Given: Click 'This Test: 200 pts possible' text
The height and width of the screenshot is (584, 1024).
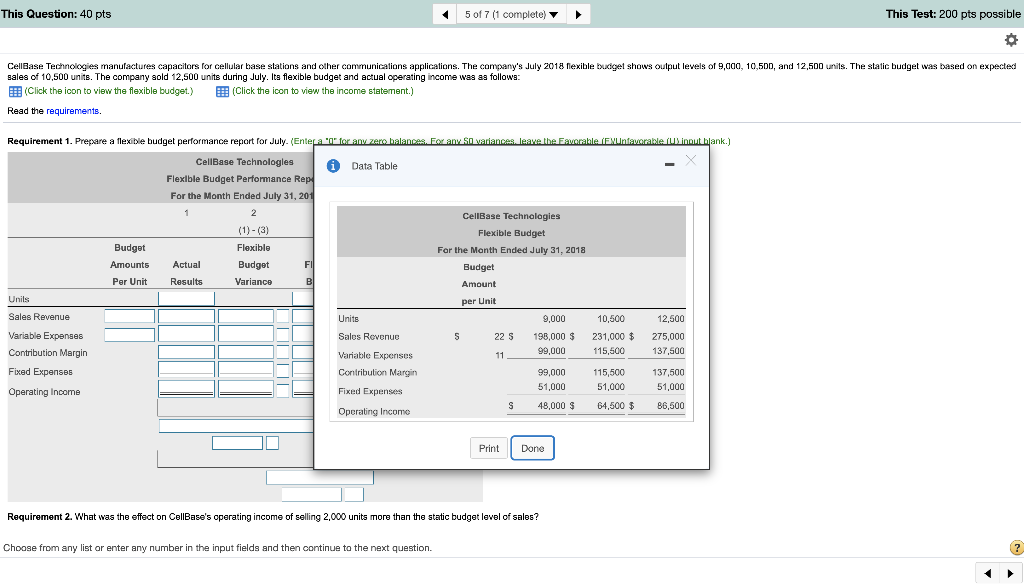Looking at the screenshot, I should 953,14.
